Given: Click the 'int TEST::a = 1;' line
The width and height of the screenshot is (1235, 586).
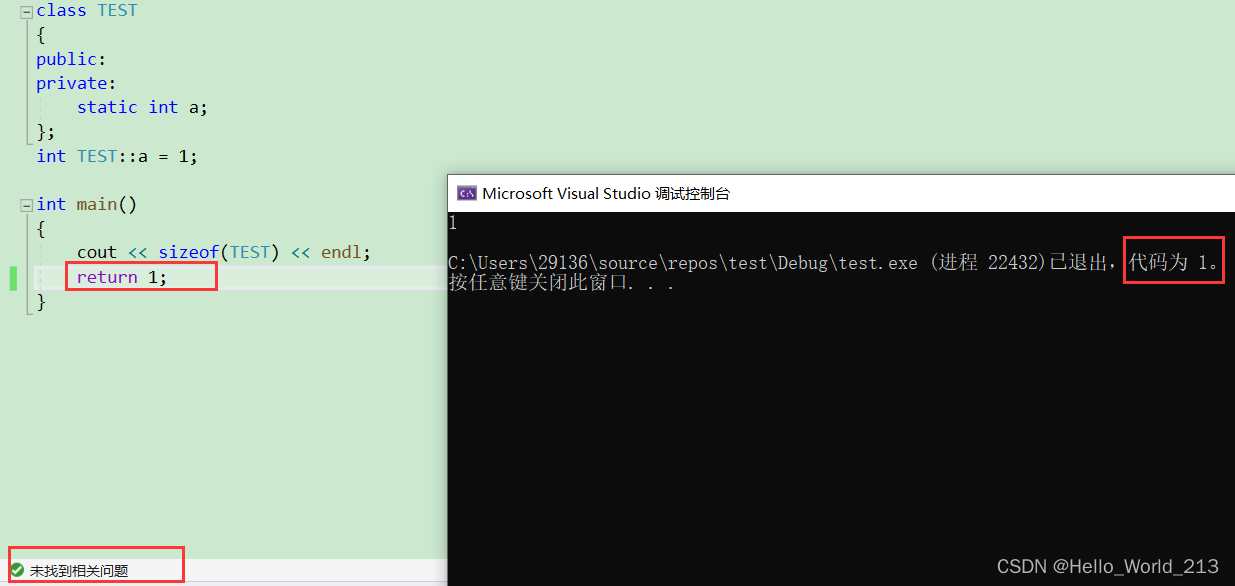Looking at the screenshot, I should 117,156.
